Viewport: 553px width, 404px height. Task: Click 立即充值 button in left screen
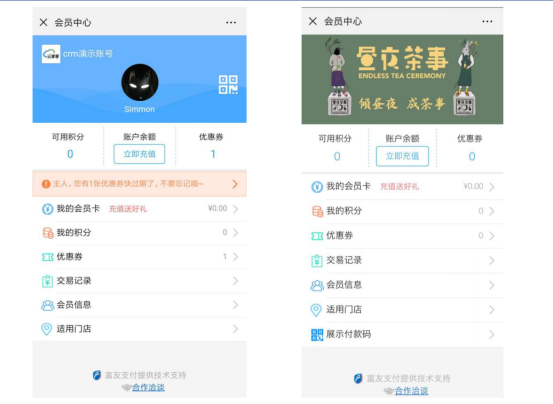point(139,154)
